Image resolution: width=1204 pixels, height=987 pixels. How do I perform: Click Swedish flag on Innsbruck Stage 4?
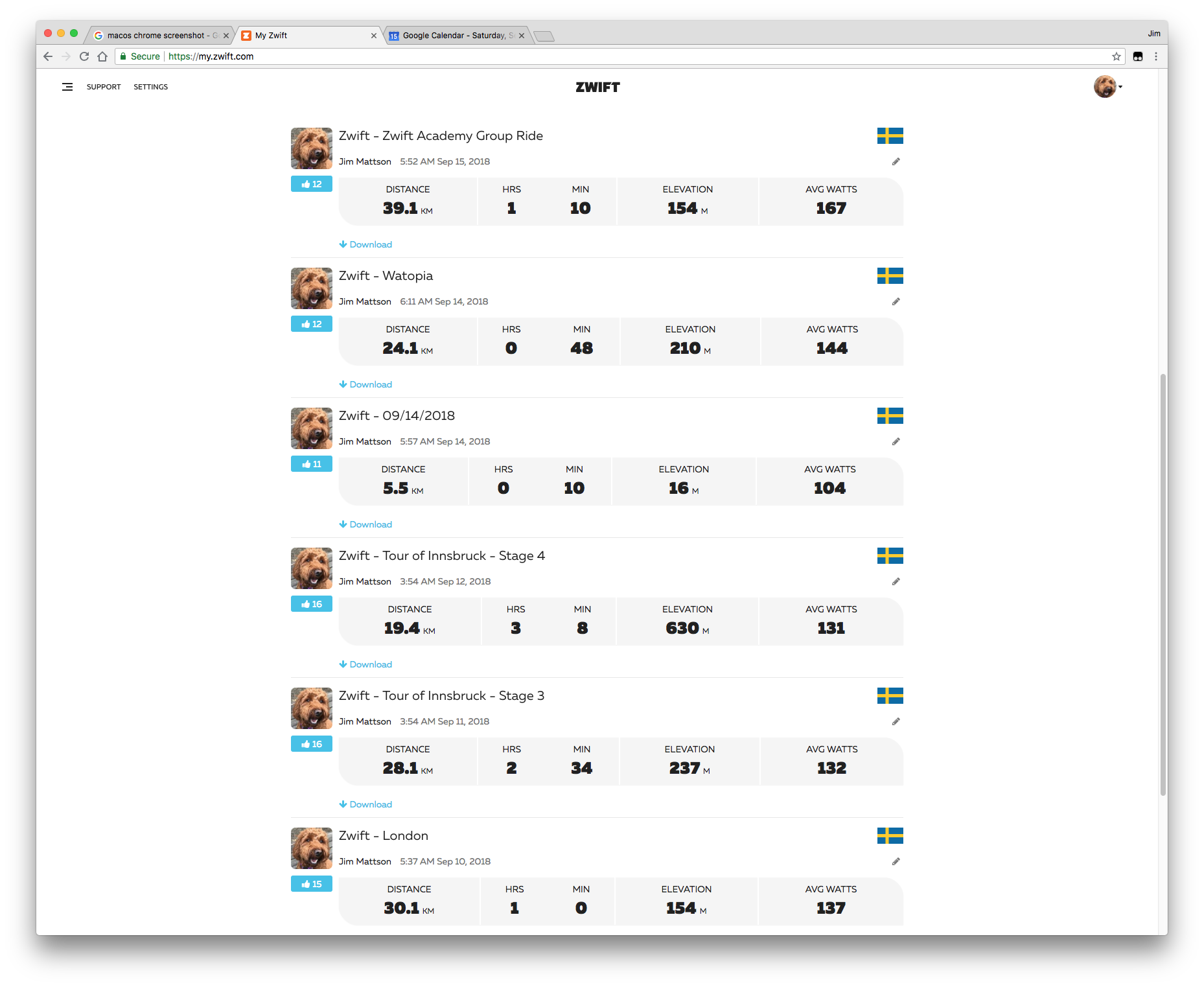coord(890,555)
